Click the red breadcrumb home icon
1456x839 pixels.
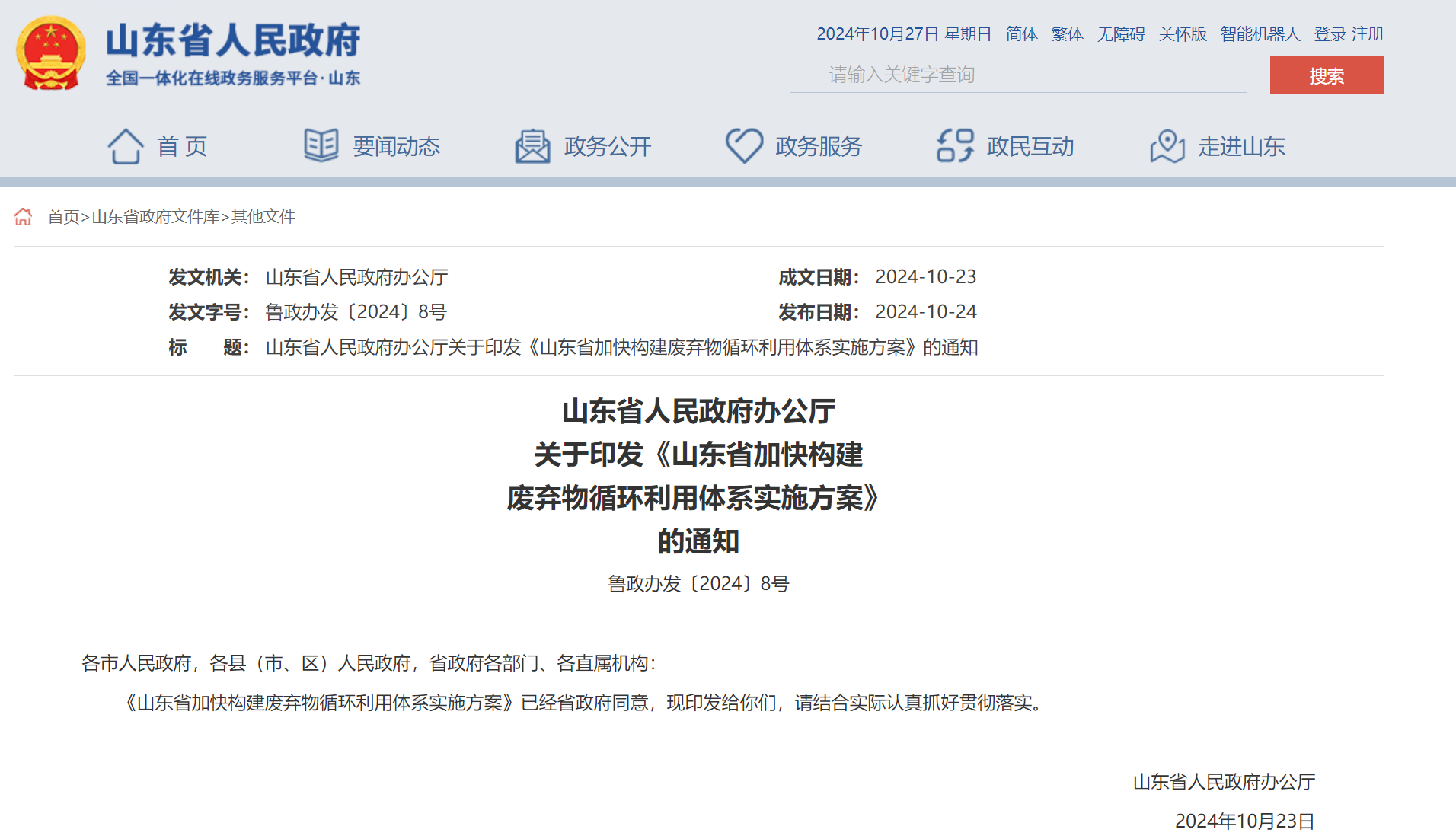[x=23, y=217]
